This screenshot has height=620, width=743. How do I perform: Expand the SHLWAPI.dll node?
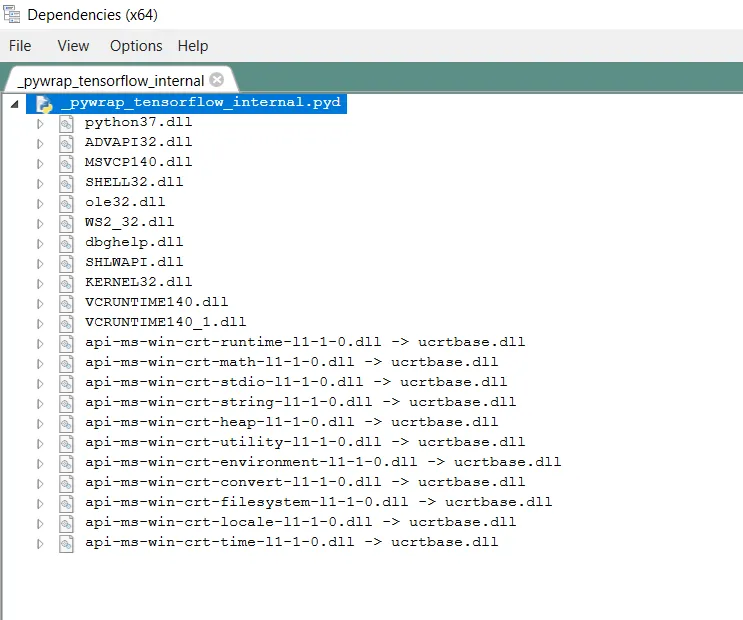click(40, 264)
